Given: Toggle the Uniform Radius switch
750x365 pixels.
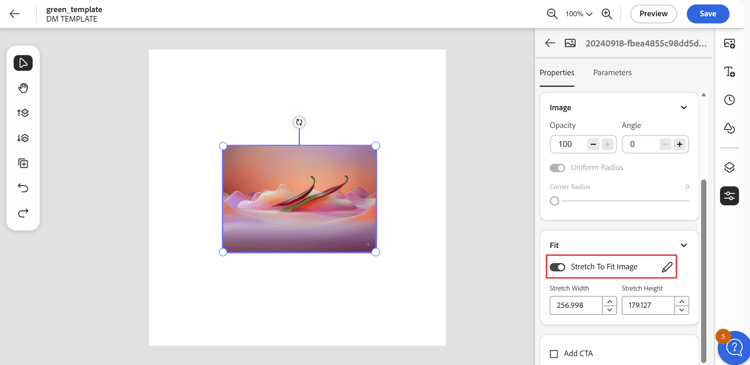Looking at the screenshot, I should pos(557,168).
